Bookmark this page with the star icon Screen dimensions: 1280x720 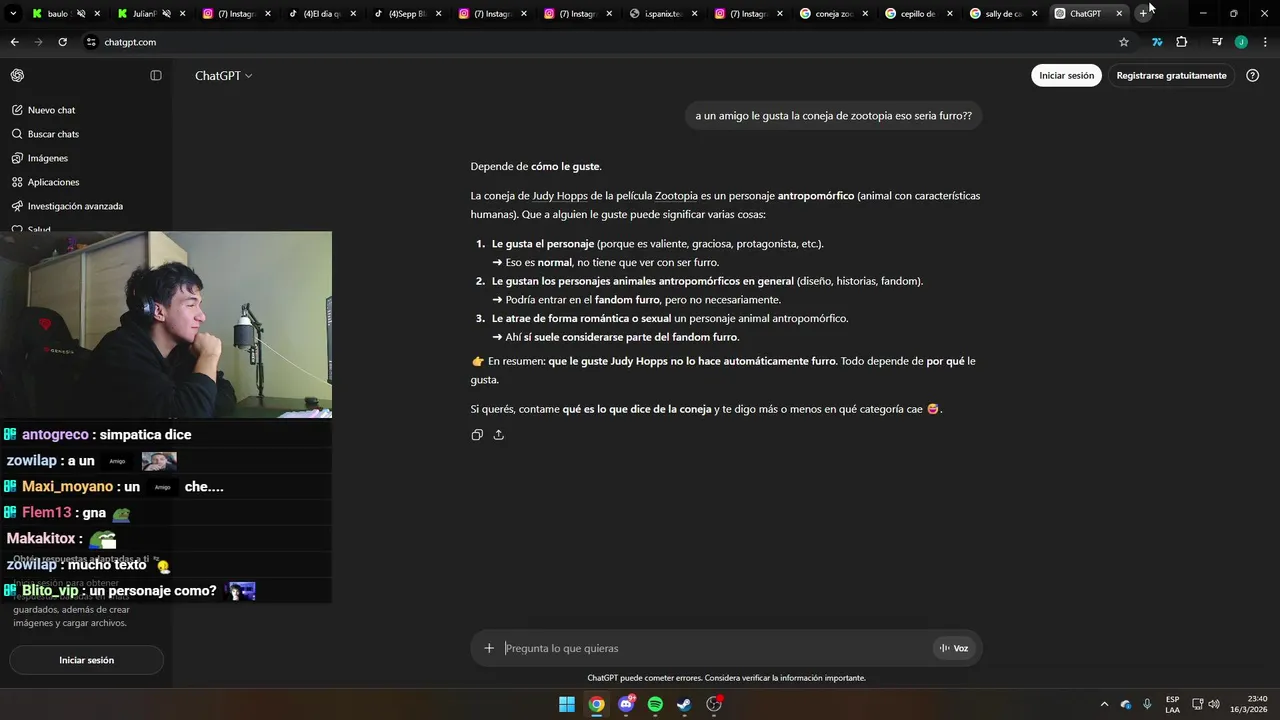click(x=1124, y=42)
